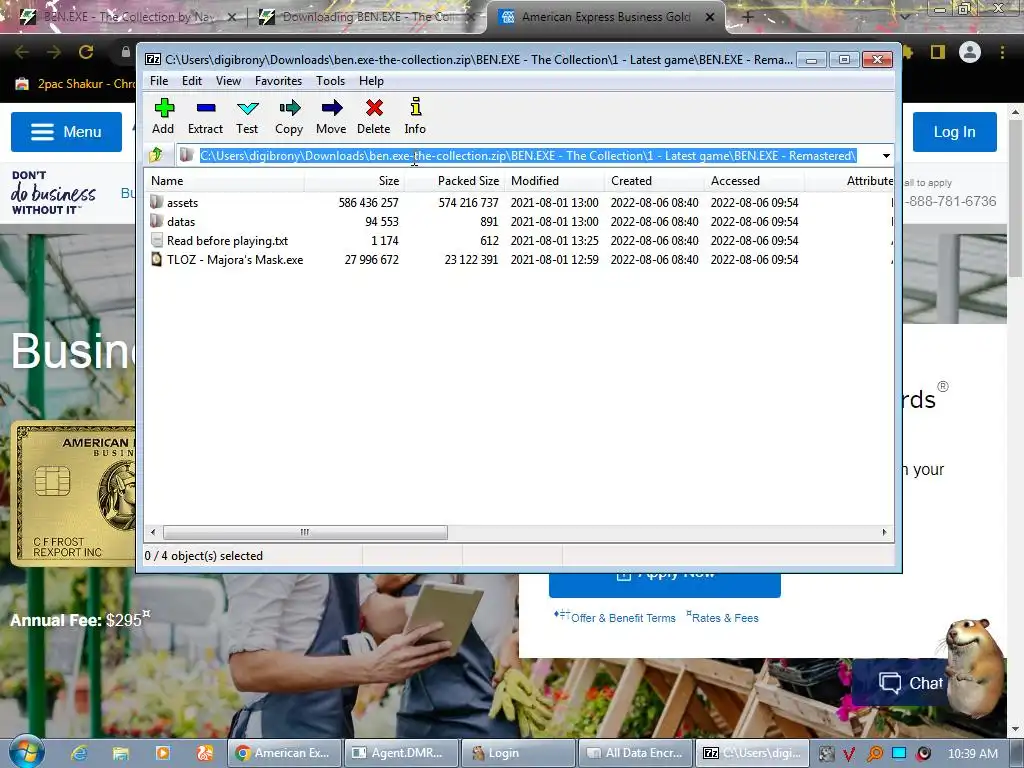Go back in browser history
This screenshot has width=1024, height=768.
tap(22, 52)
